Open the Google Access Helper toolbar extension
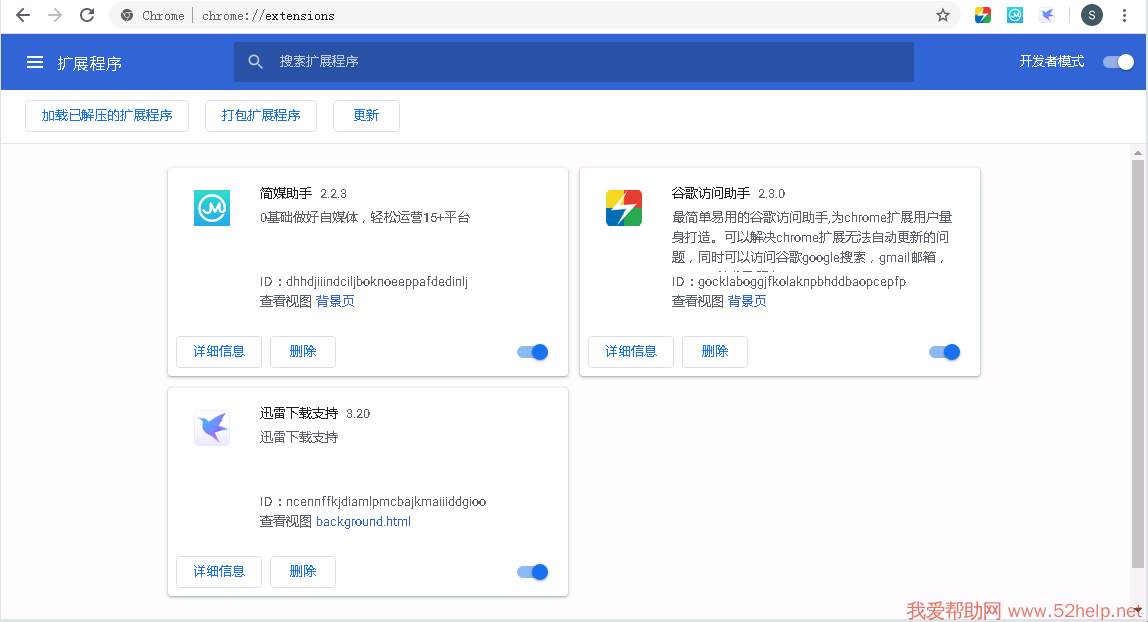This screenshot has height=622, width=1148. point(983,15)
